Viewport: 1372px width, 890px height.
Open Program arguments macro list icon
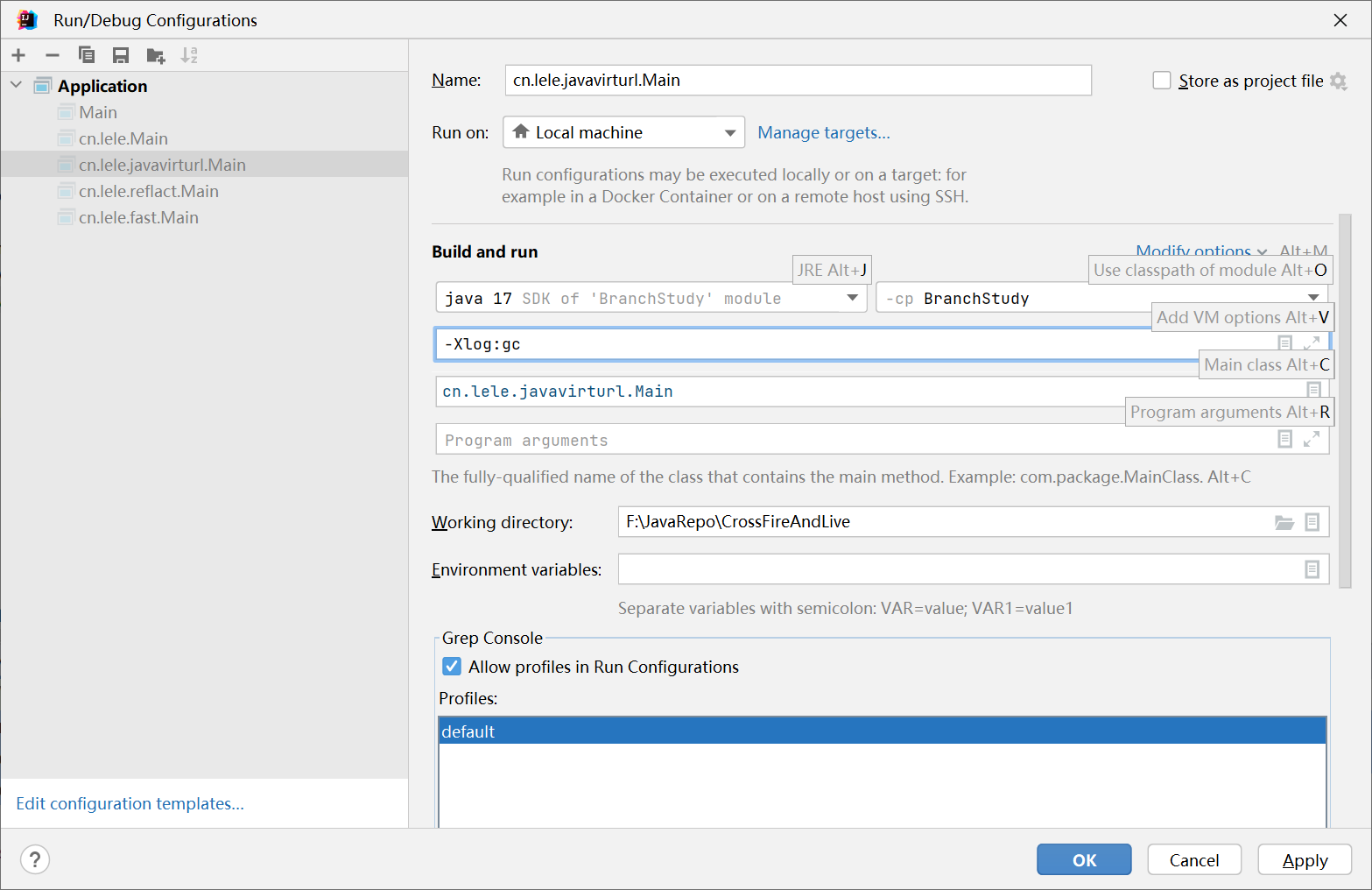1285,439
